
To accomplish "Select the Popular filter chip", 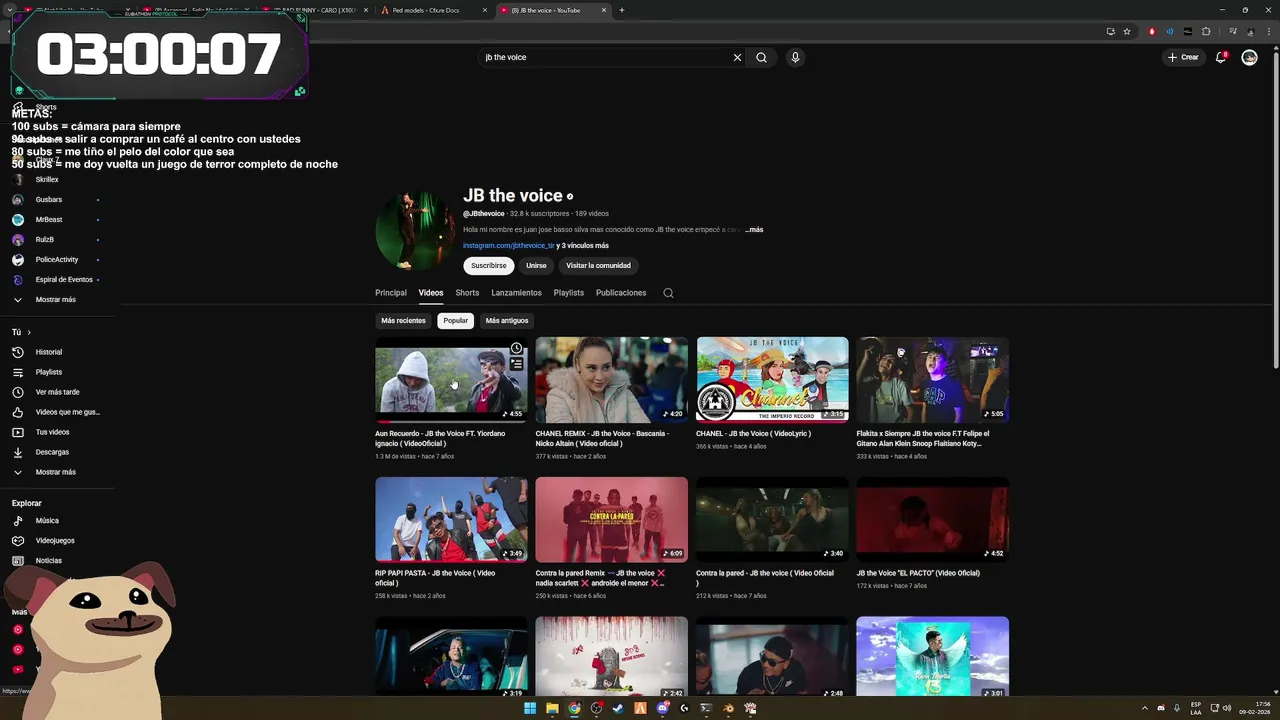I will 456,321.
